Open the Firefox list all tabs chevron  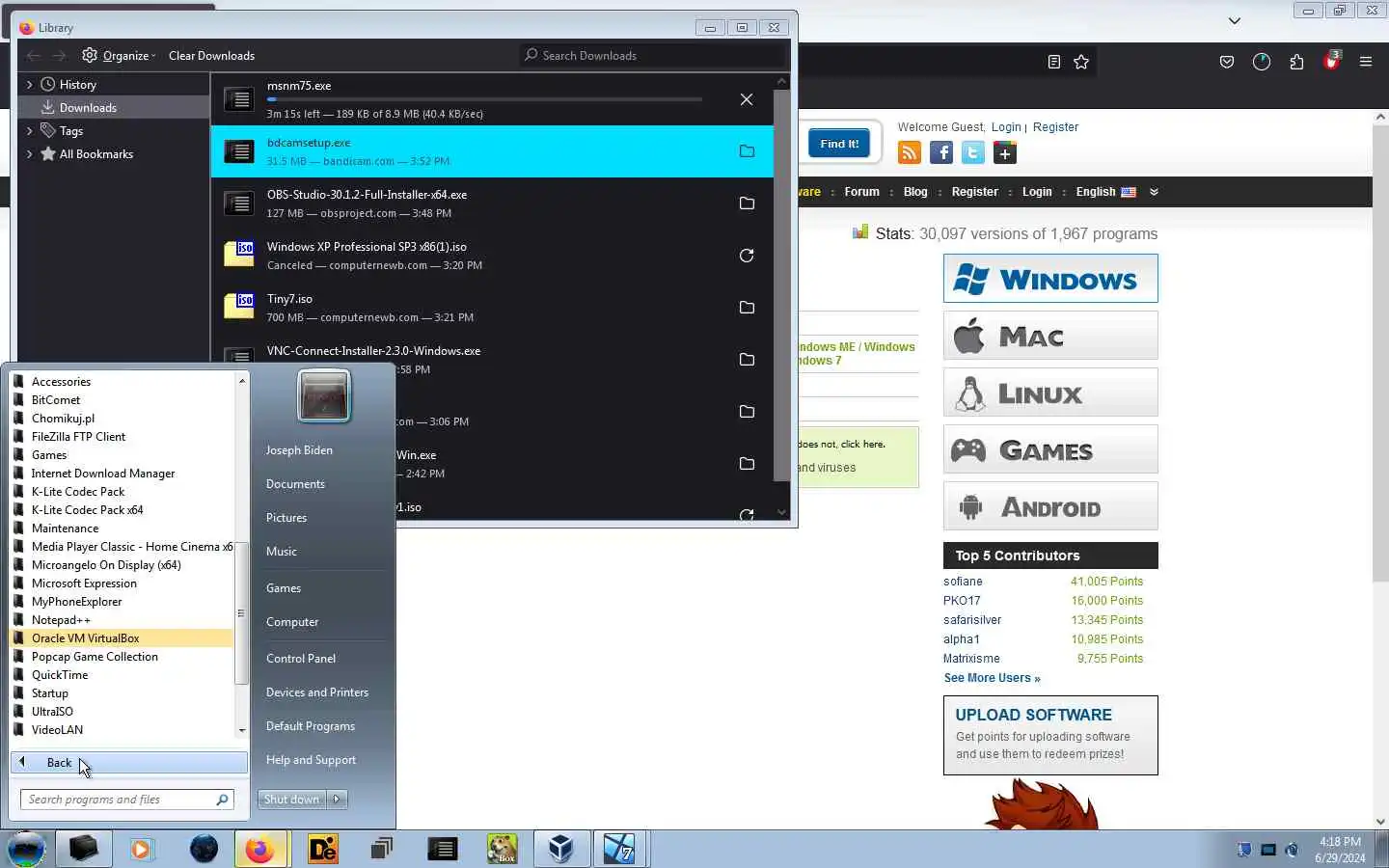(x=1234, y=20)
